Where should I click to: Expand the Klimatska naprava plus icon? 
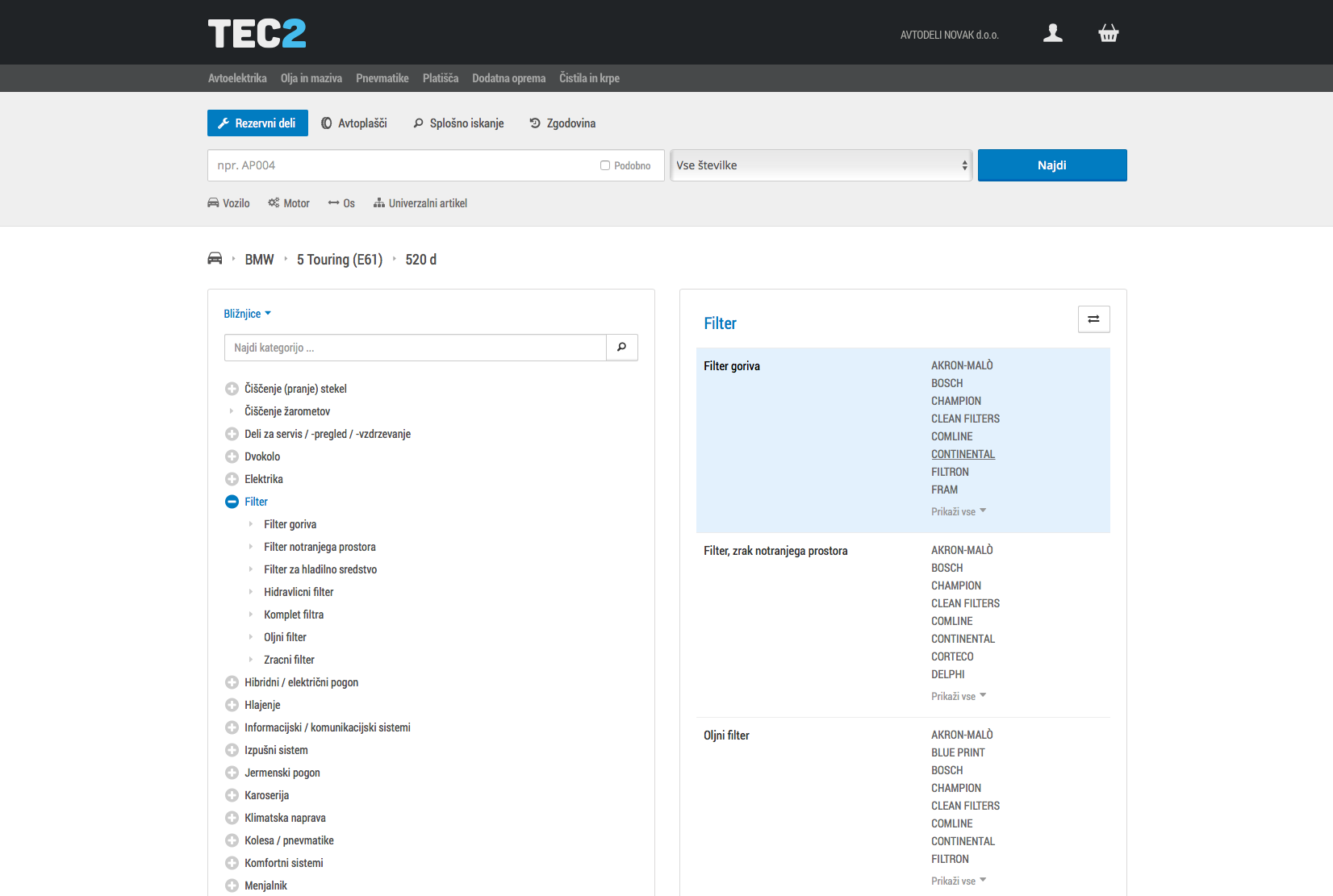tap(232, 818)
